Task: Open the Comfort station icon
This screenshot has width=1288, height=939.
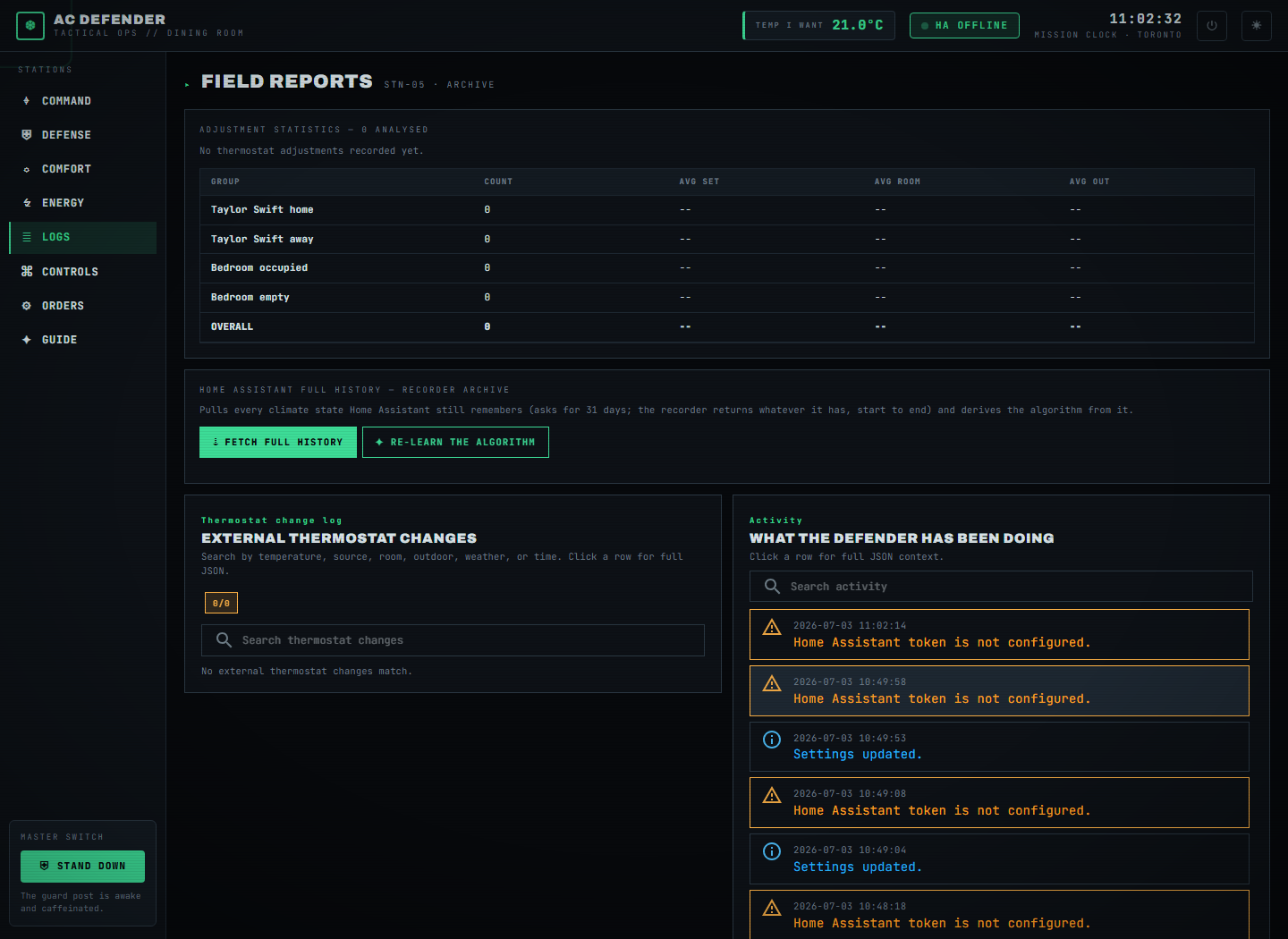Action: (x=27, y=169)
